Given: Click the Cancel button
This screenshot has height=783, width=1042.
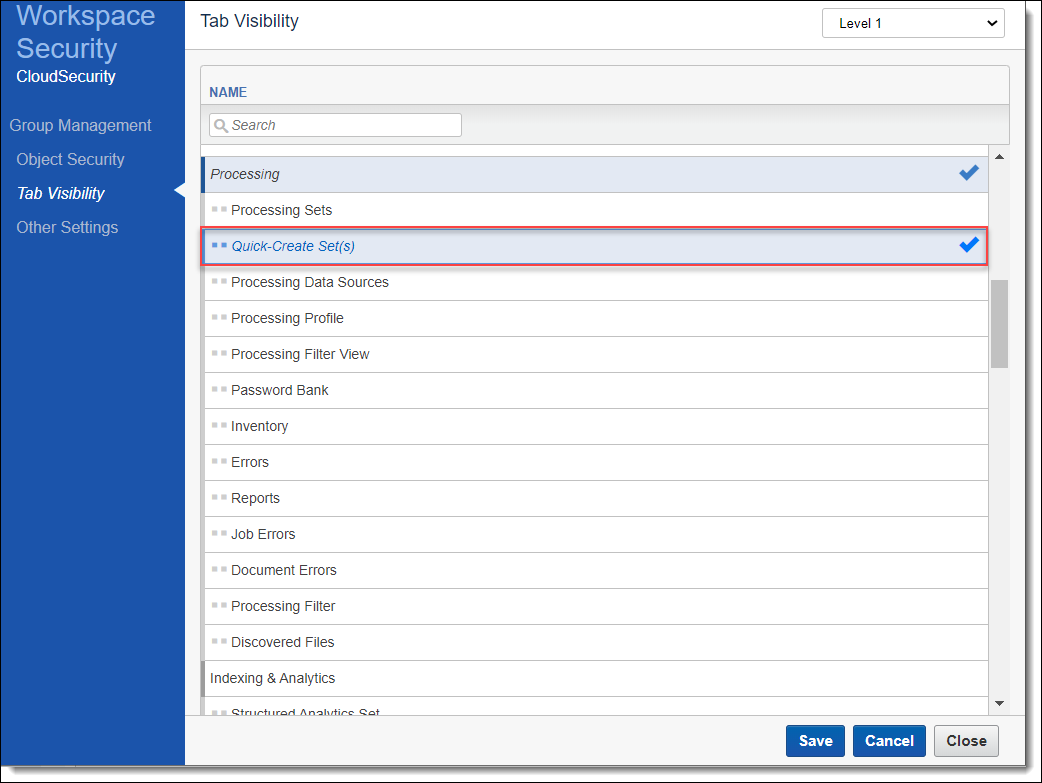Looking at the screenshot, I should (889, 741).
